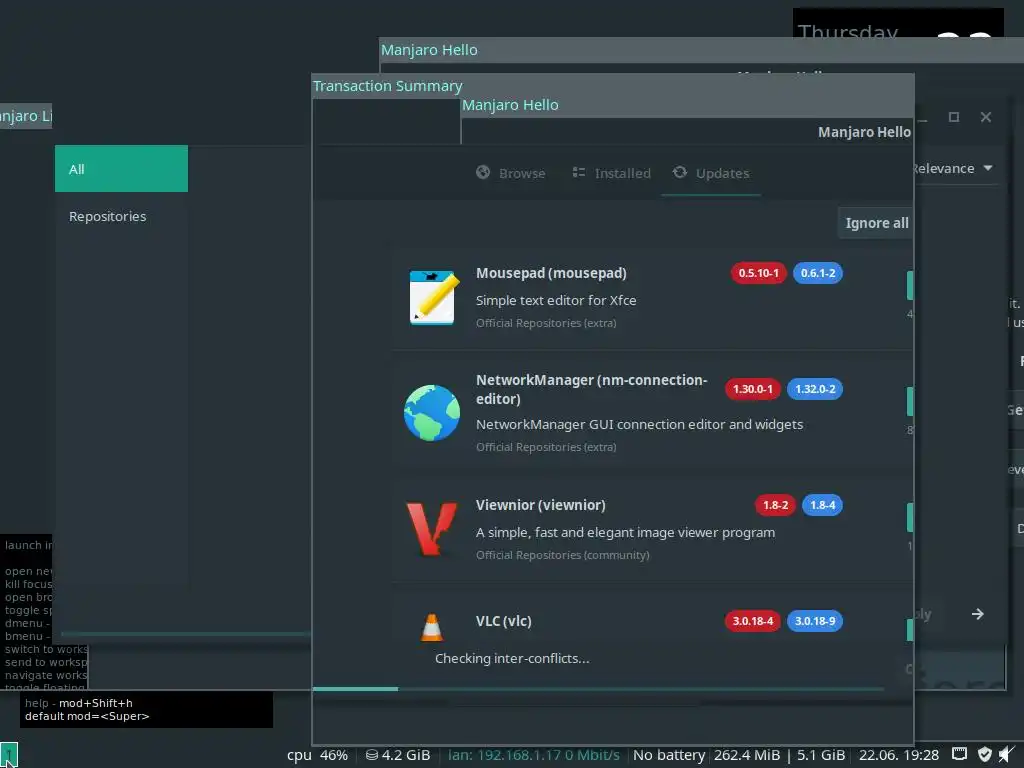Click the topmost Manjaro Hello window title

coord(429,50)
